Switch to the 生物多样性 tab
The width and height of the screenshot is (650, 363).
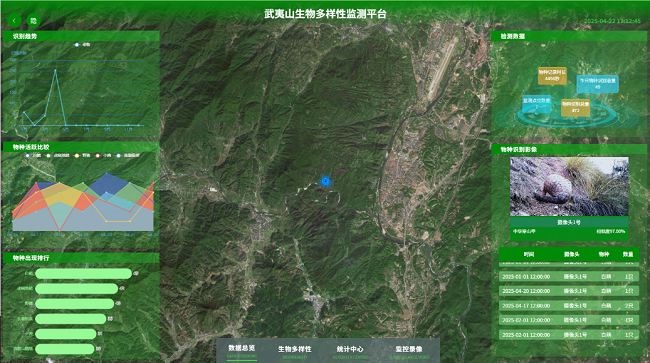[295, 351]
